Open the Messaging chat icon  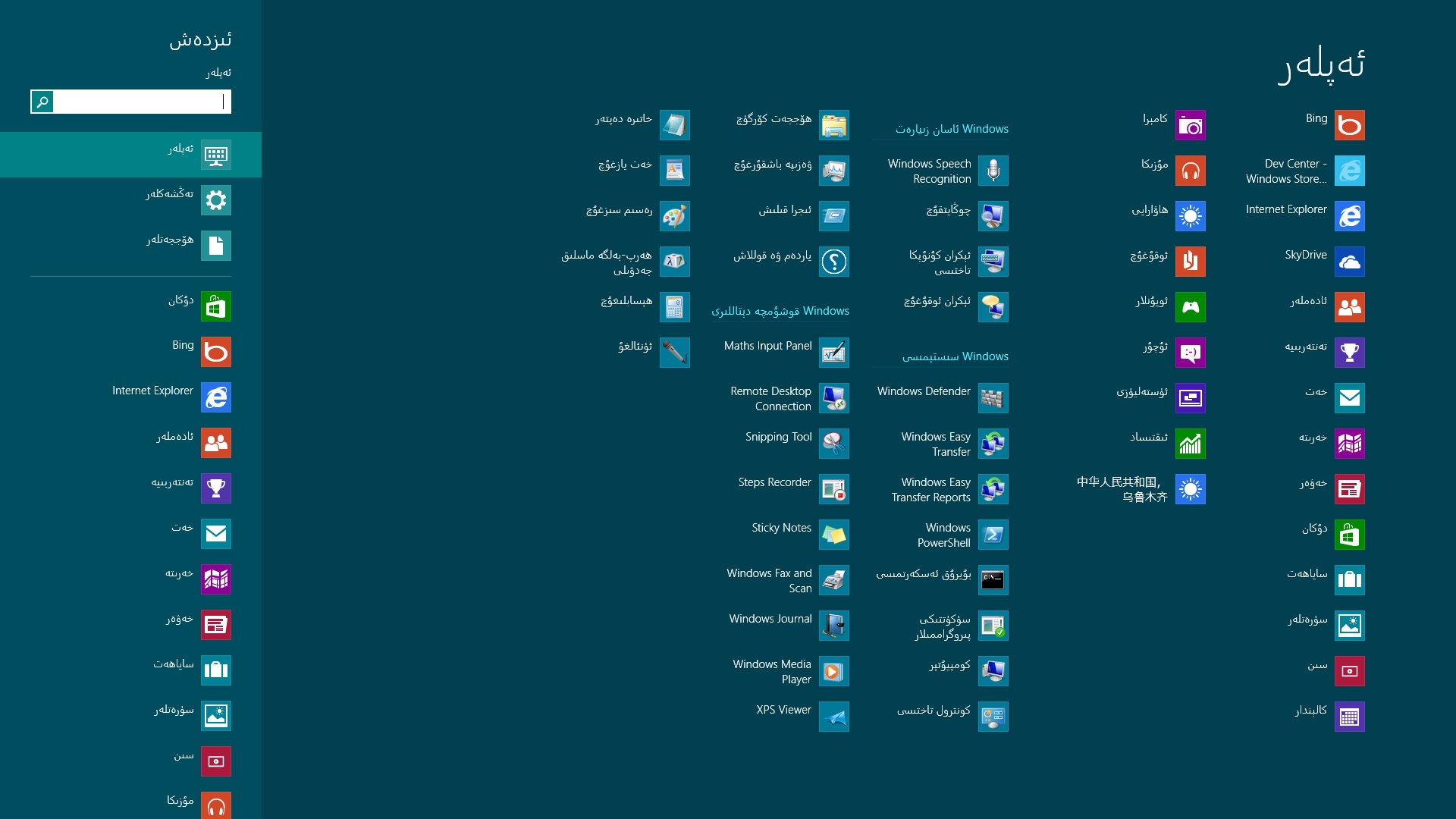(x=1191, y=353)
